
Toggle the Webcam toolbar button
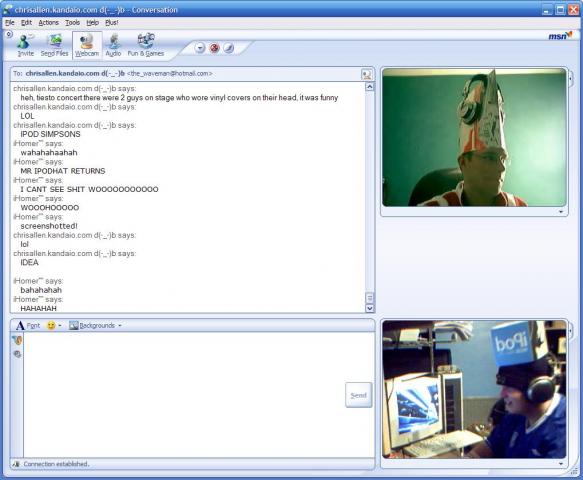[x=87, y=45]
